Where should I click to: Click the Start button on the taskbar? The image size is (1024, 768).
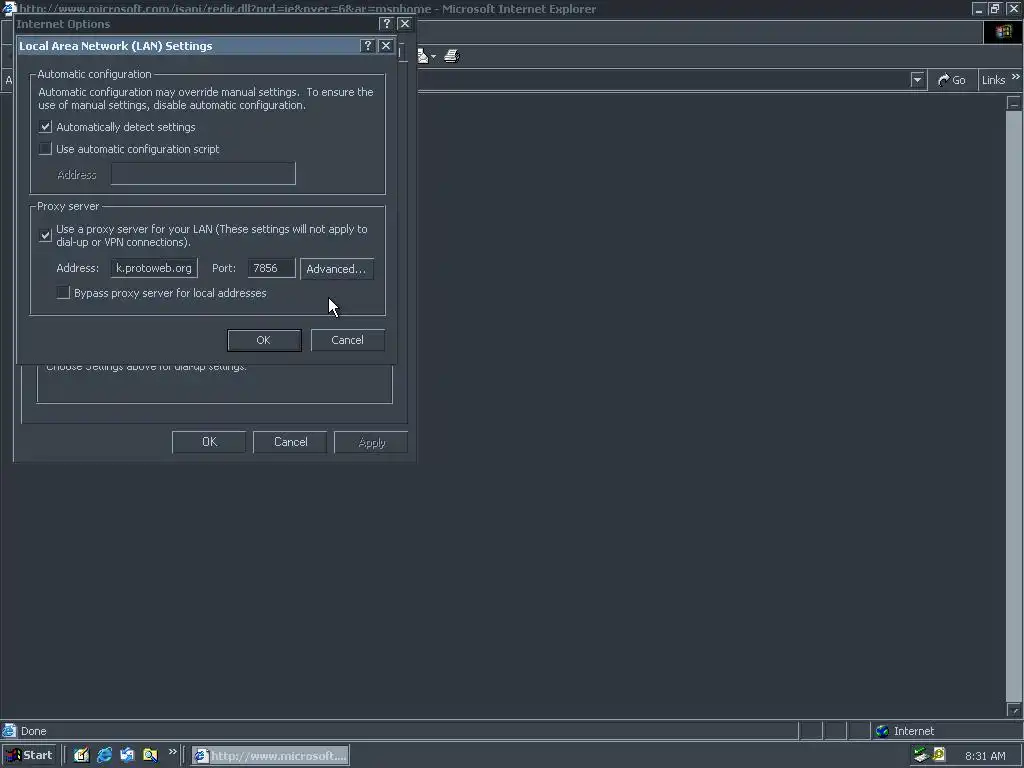tap(29, 755)
